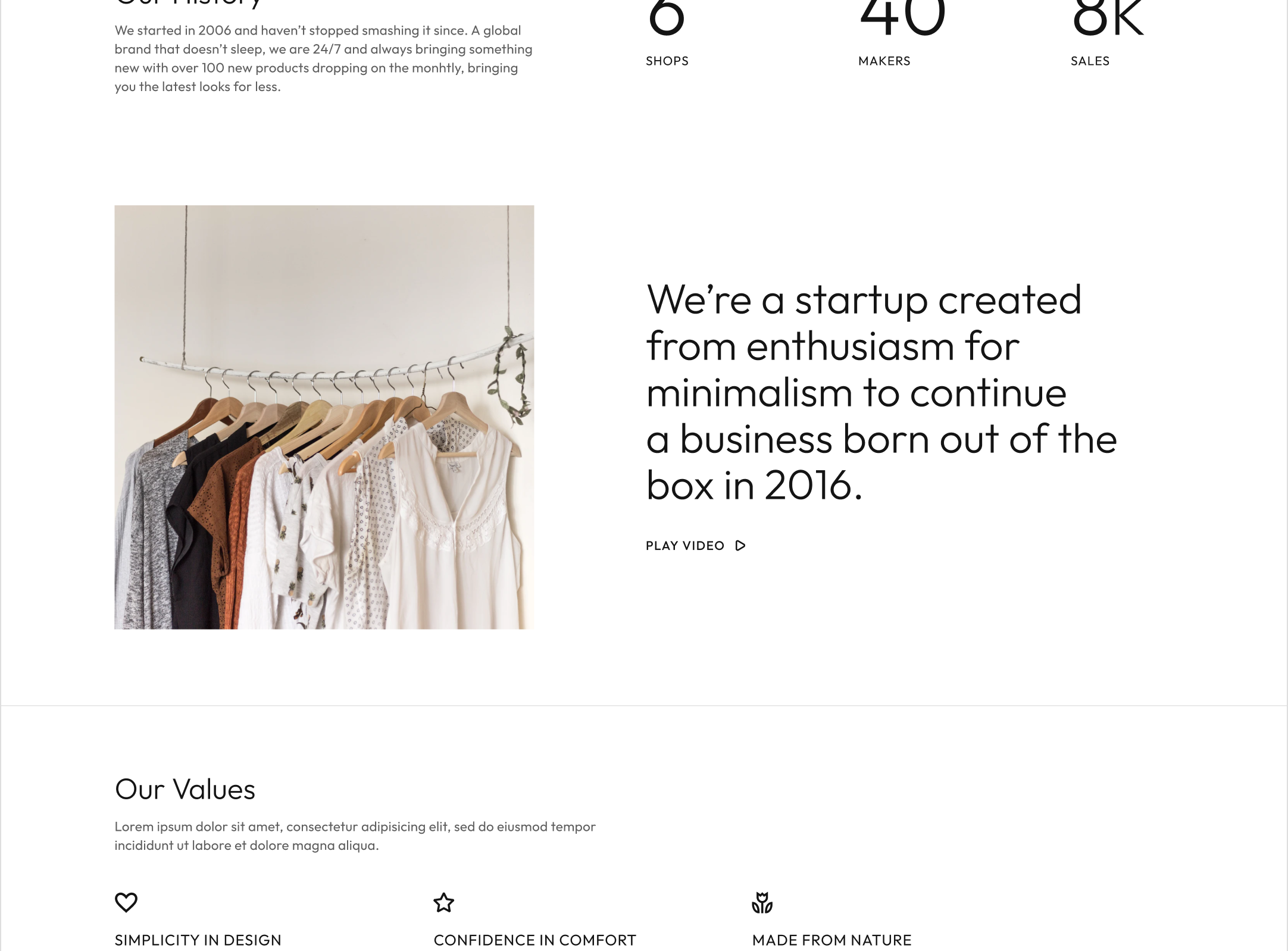Select the Simplicity in Design title
This screenshot has width=1288, height=951.
coord(198,940)
